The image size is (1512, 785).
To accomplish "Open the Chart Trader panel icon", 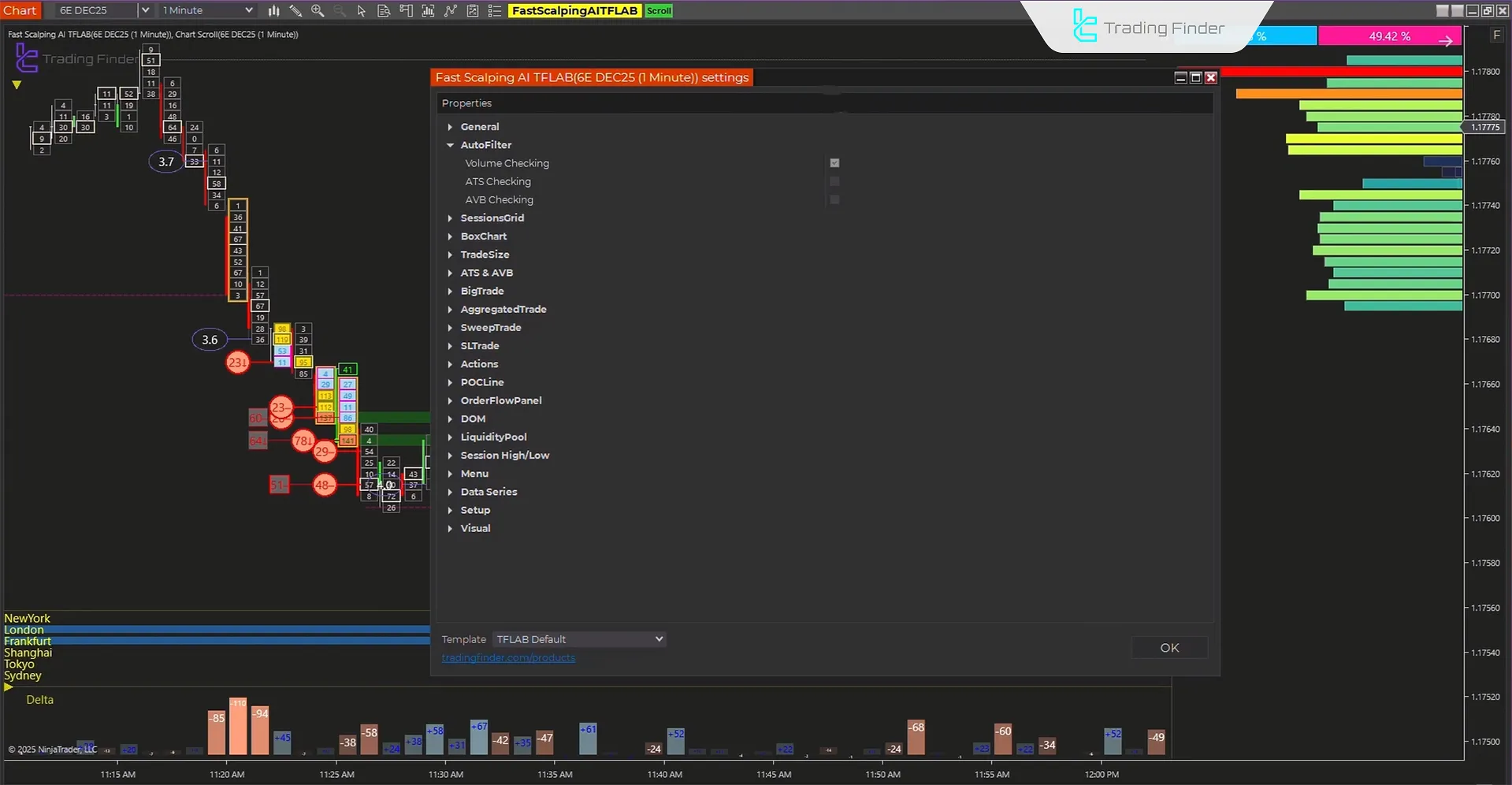I will click(x=406, y=10).
